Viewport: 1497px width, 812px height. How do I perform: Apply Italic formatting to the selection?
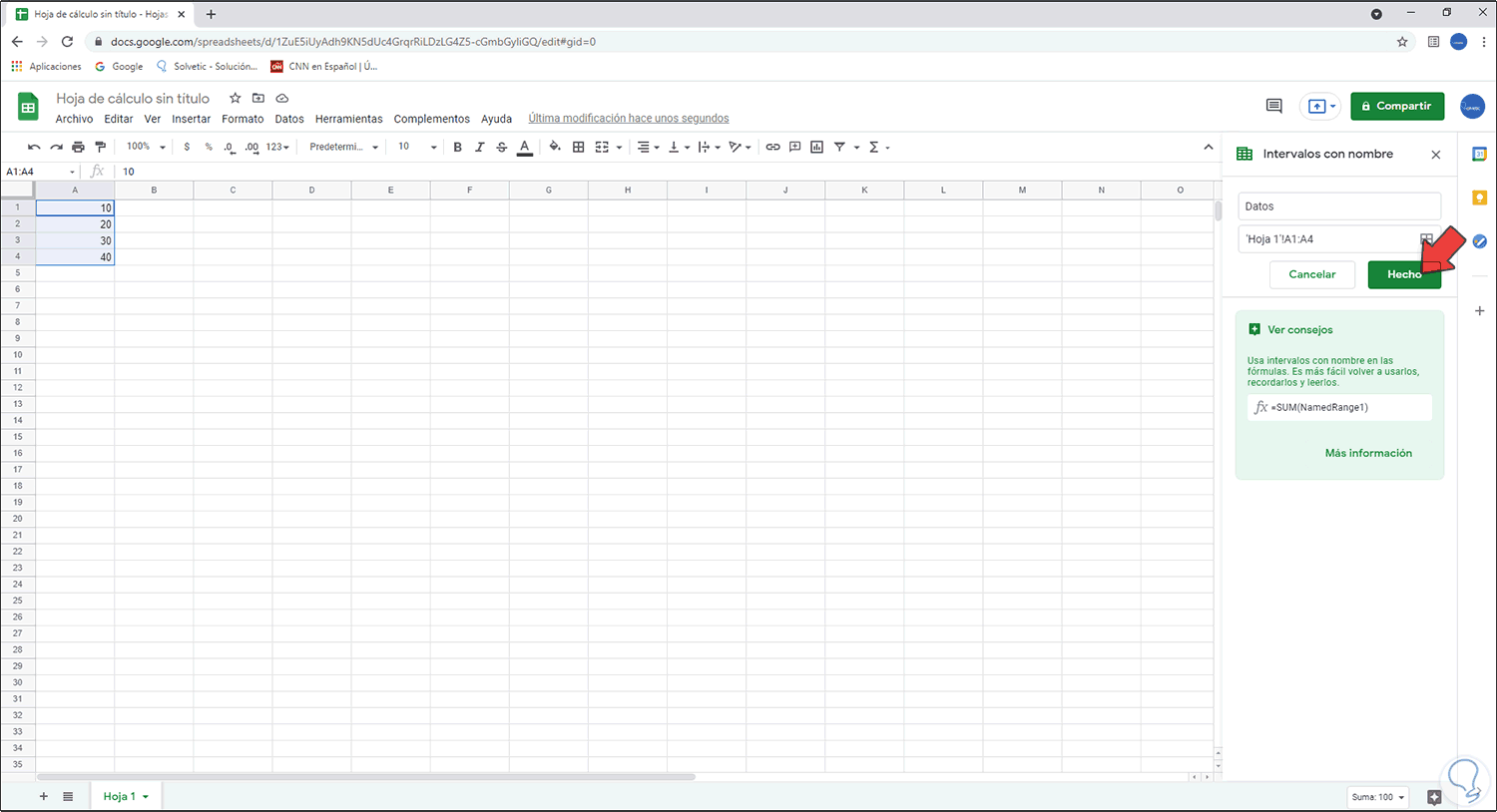tap(480, 147)
